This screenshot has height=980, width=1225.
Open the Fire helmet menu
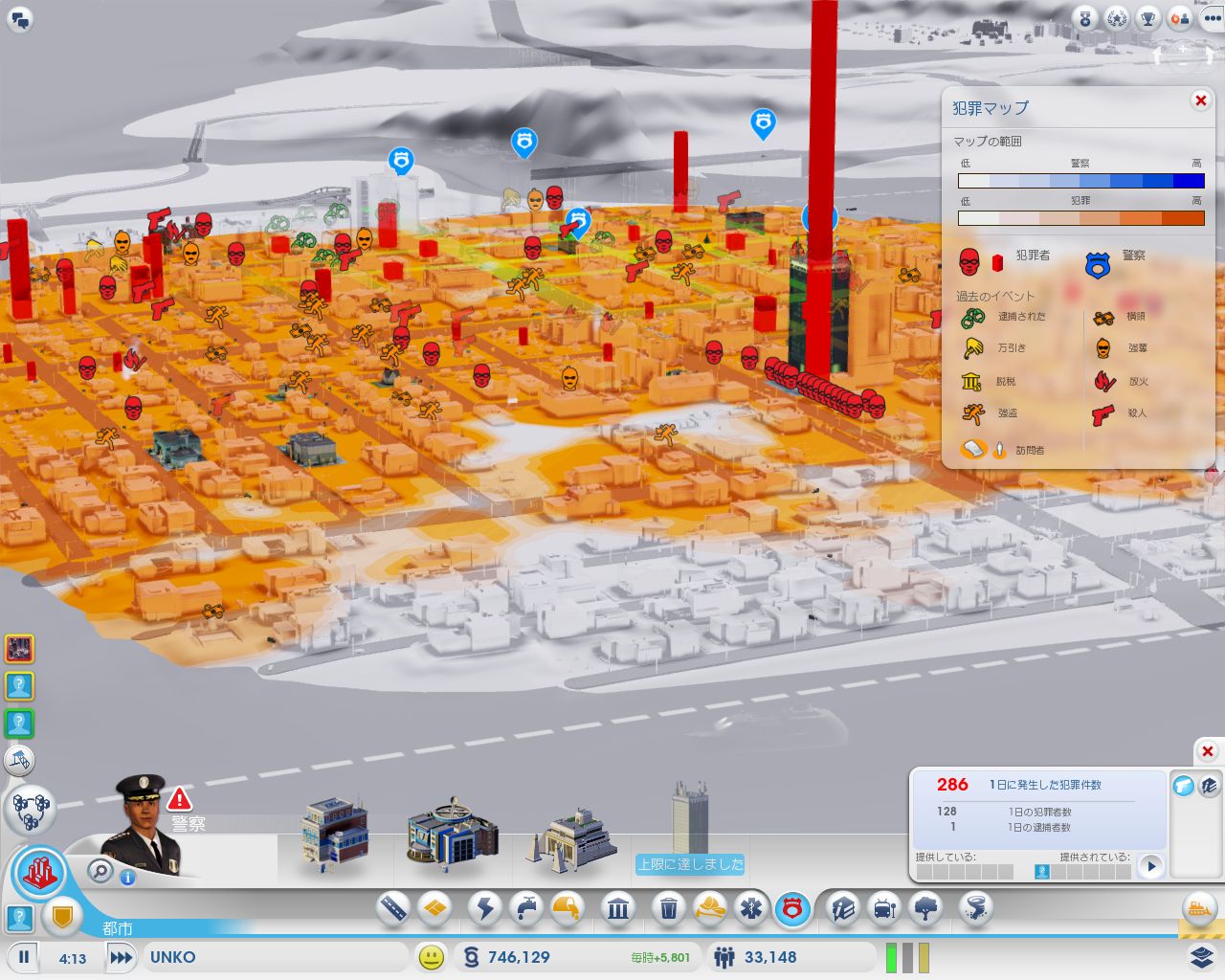[710, 907]
